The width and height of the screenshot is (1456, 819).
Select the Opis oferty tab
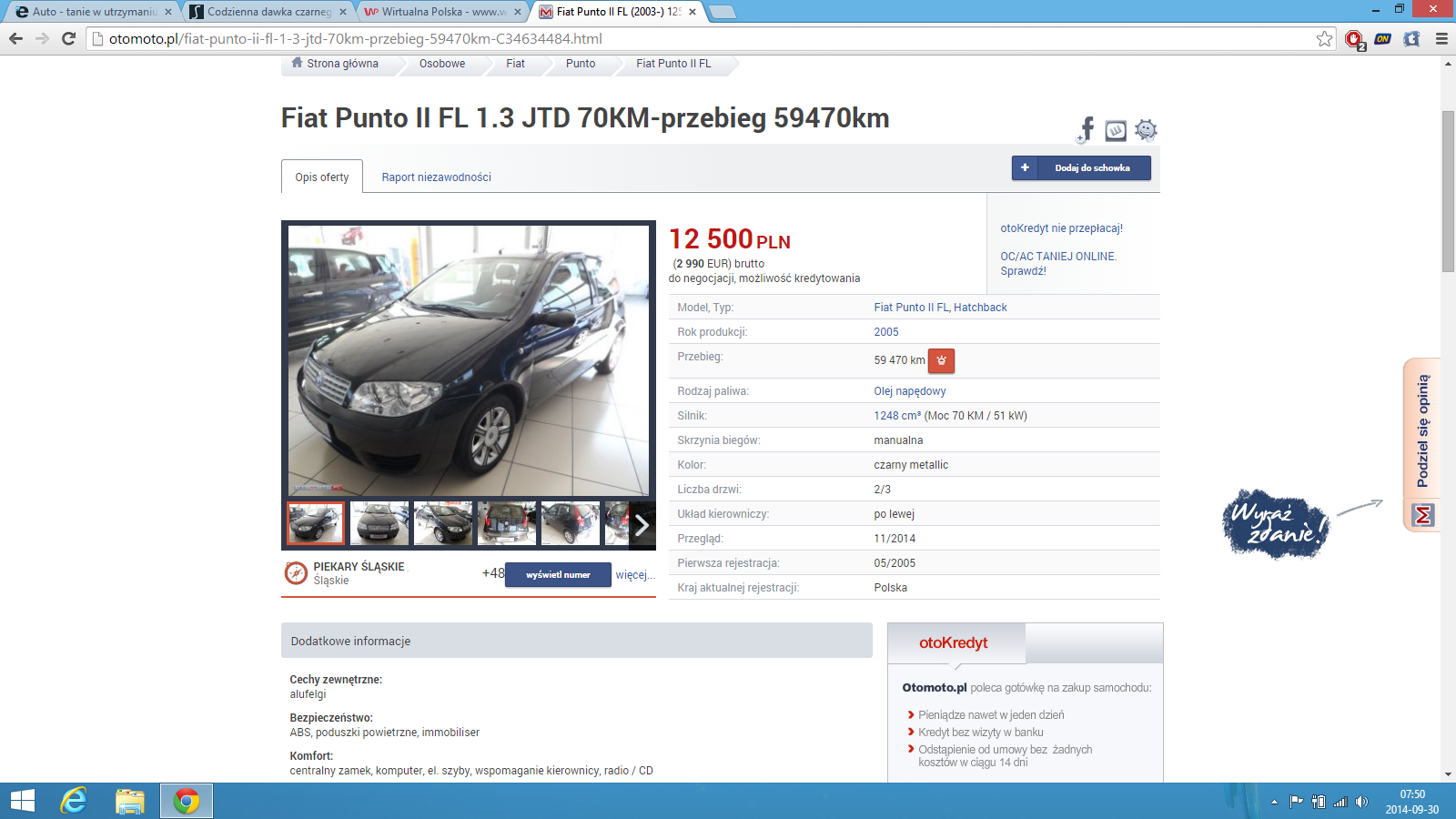pos(322,177)
